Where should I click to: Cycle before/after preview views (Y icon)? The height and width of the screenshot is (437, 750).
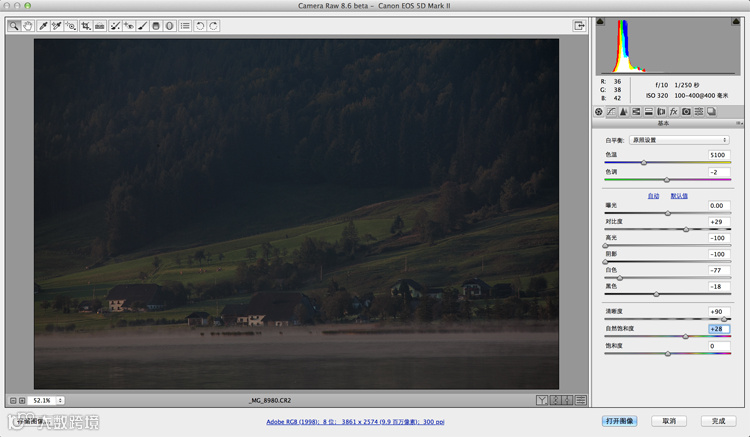(x=542, y=400)
